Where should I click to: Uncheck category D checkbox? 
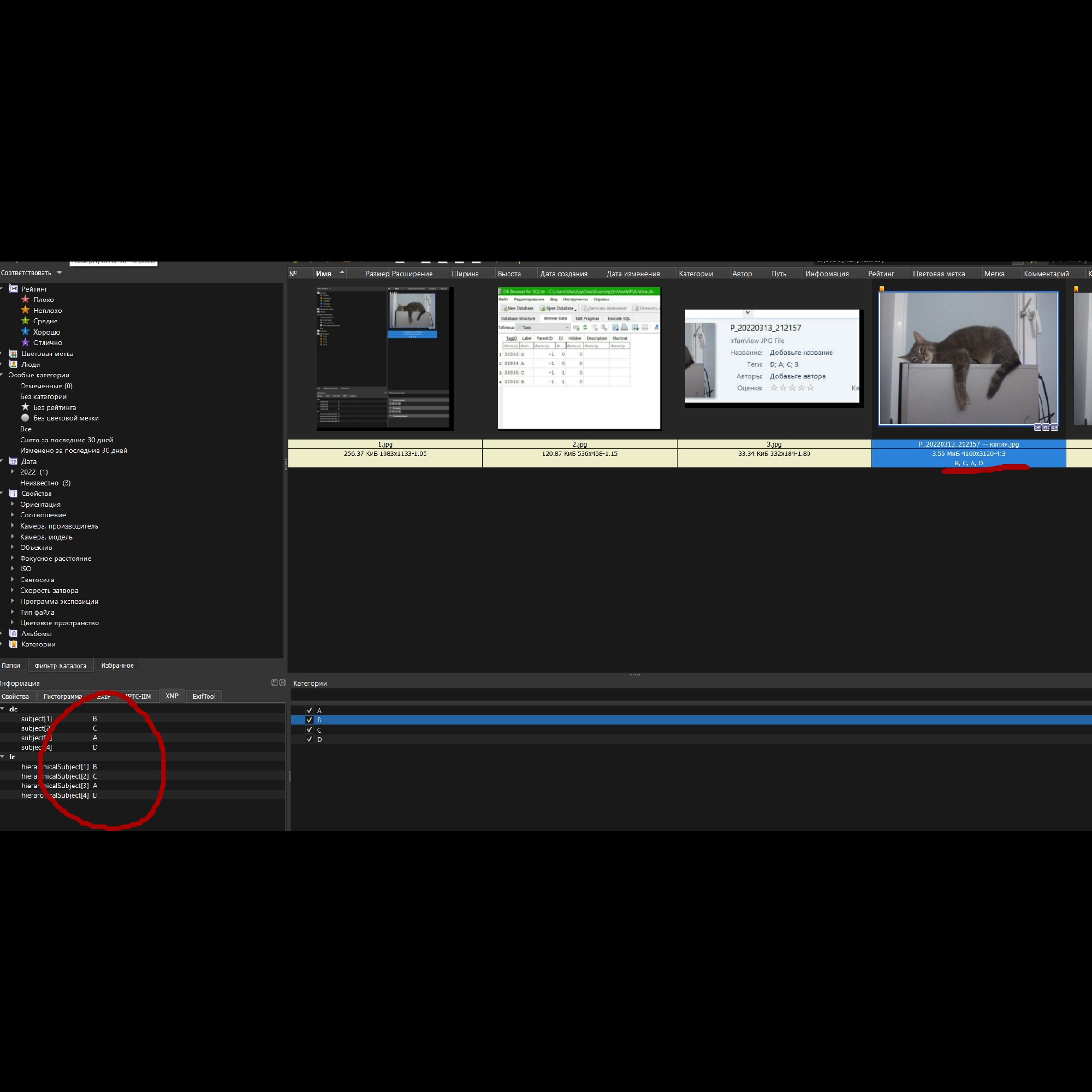[x=309, y=739]
